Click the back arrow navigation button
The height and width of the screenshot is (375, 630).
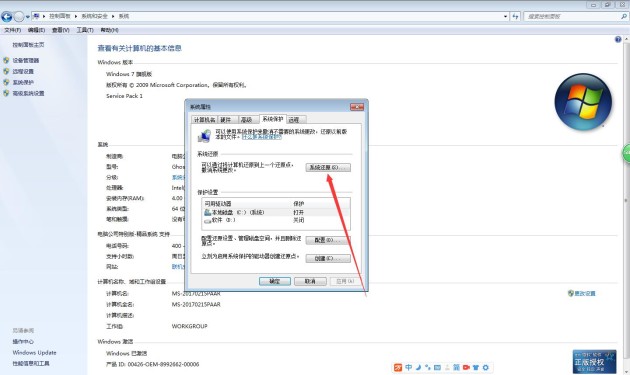pos(7,16)
